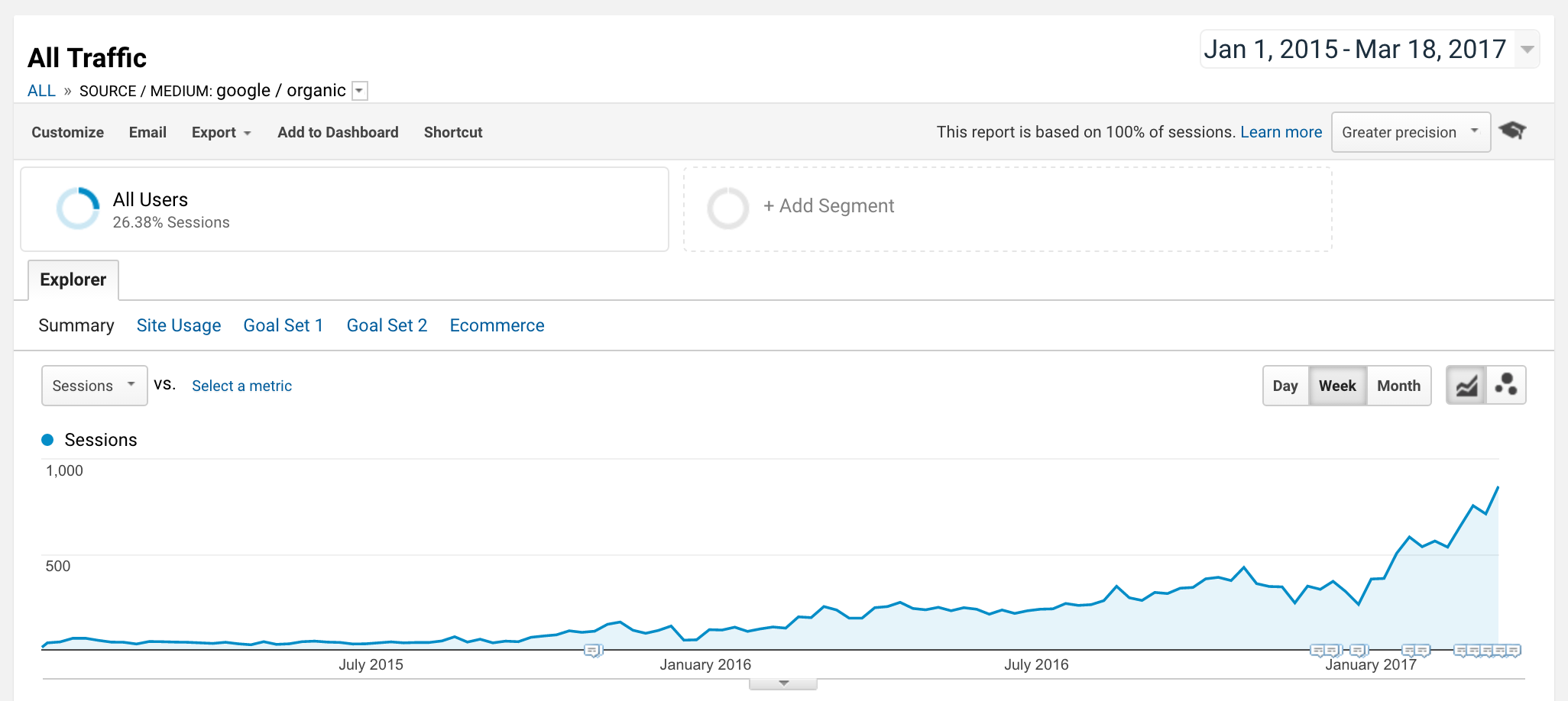1568x701 pixels.
Task: Open the Export menu
Action: pyautogui.click(x=221, y=132)
